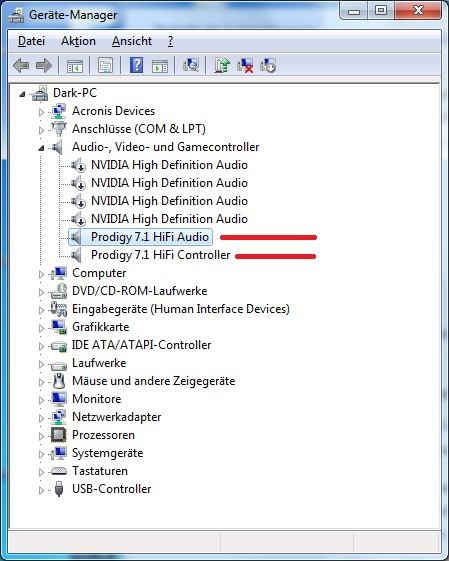
Task: Open the Aktion menu
Action: (x=78, y=41)
